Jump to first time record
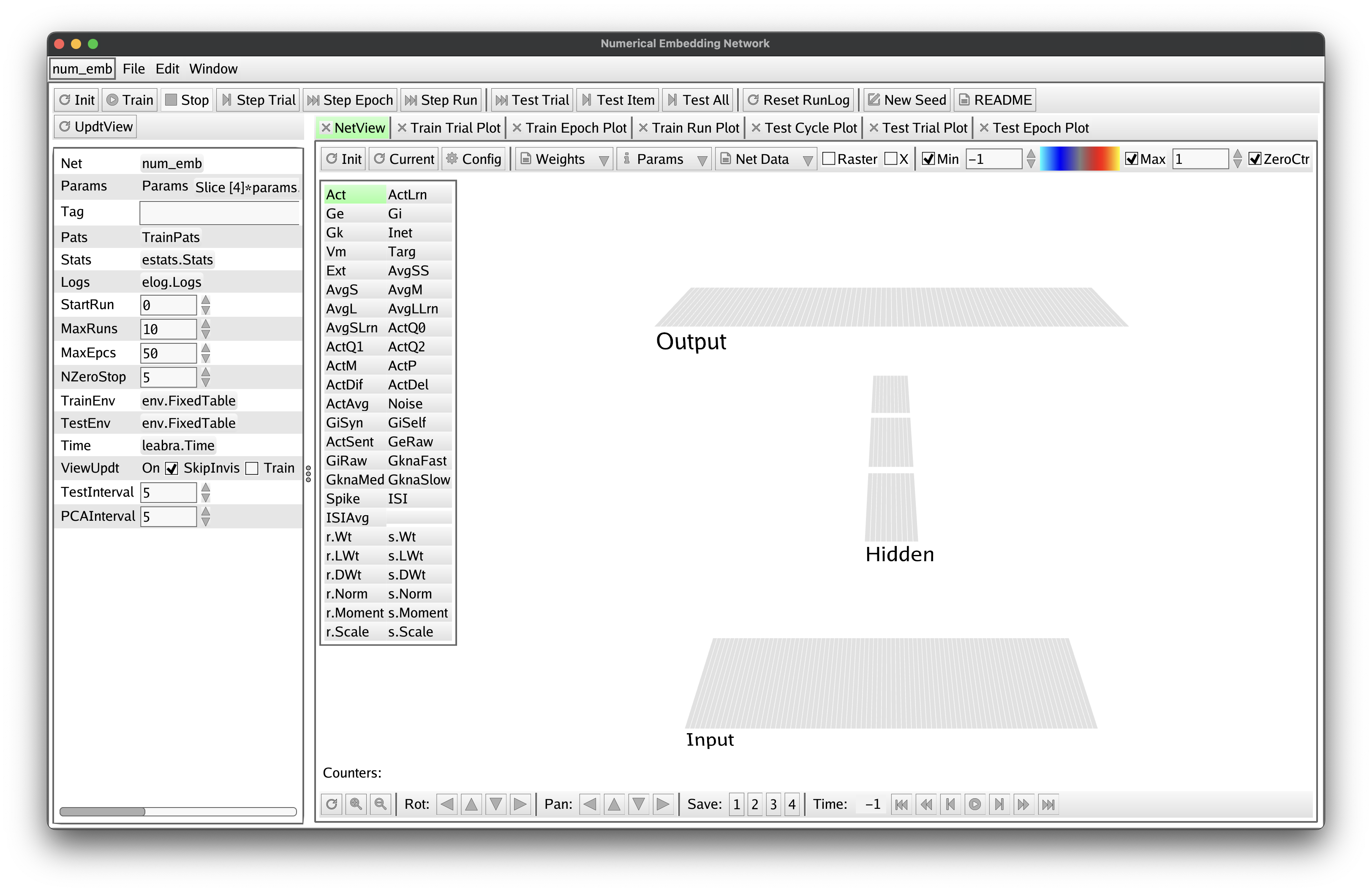Viewport: 1372px width, 892px height. (x=901, y=804)
